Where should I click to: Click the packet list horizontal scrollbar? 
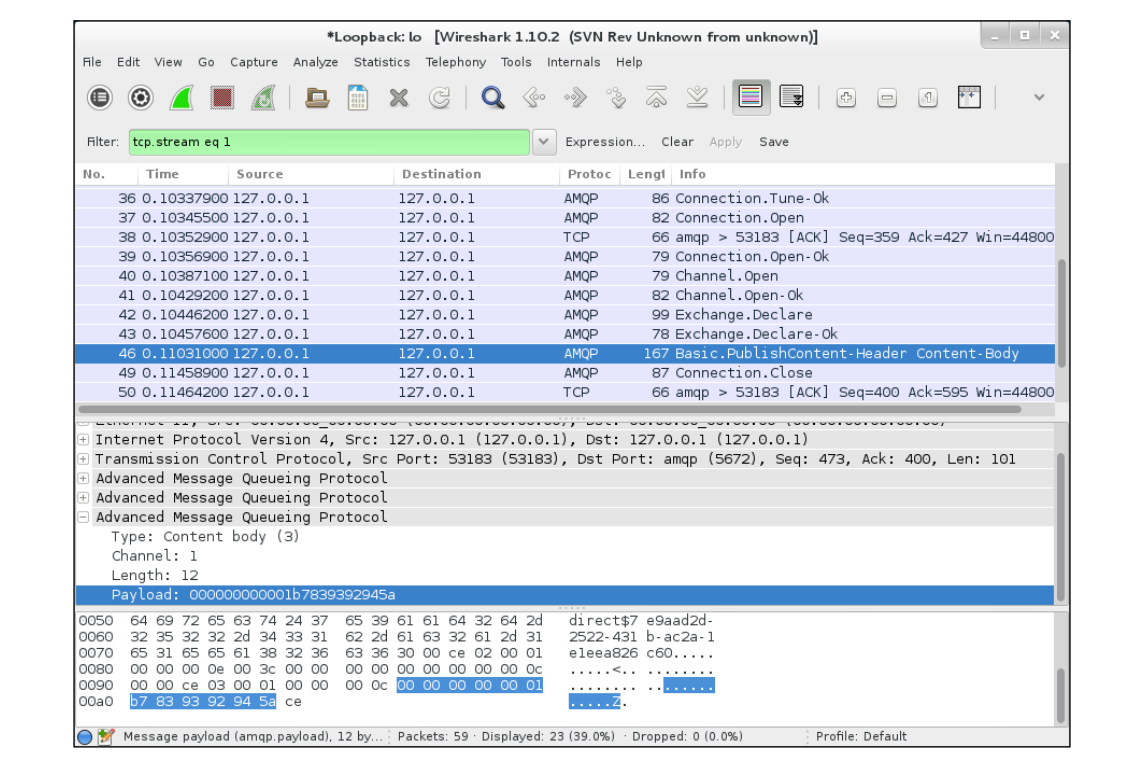(x=550, y=409)
